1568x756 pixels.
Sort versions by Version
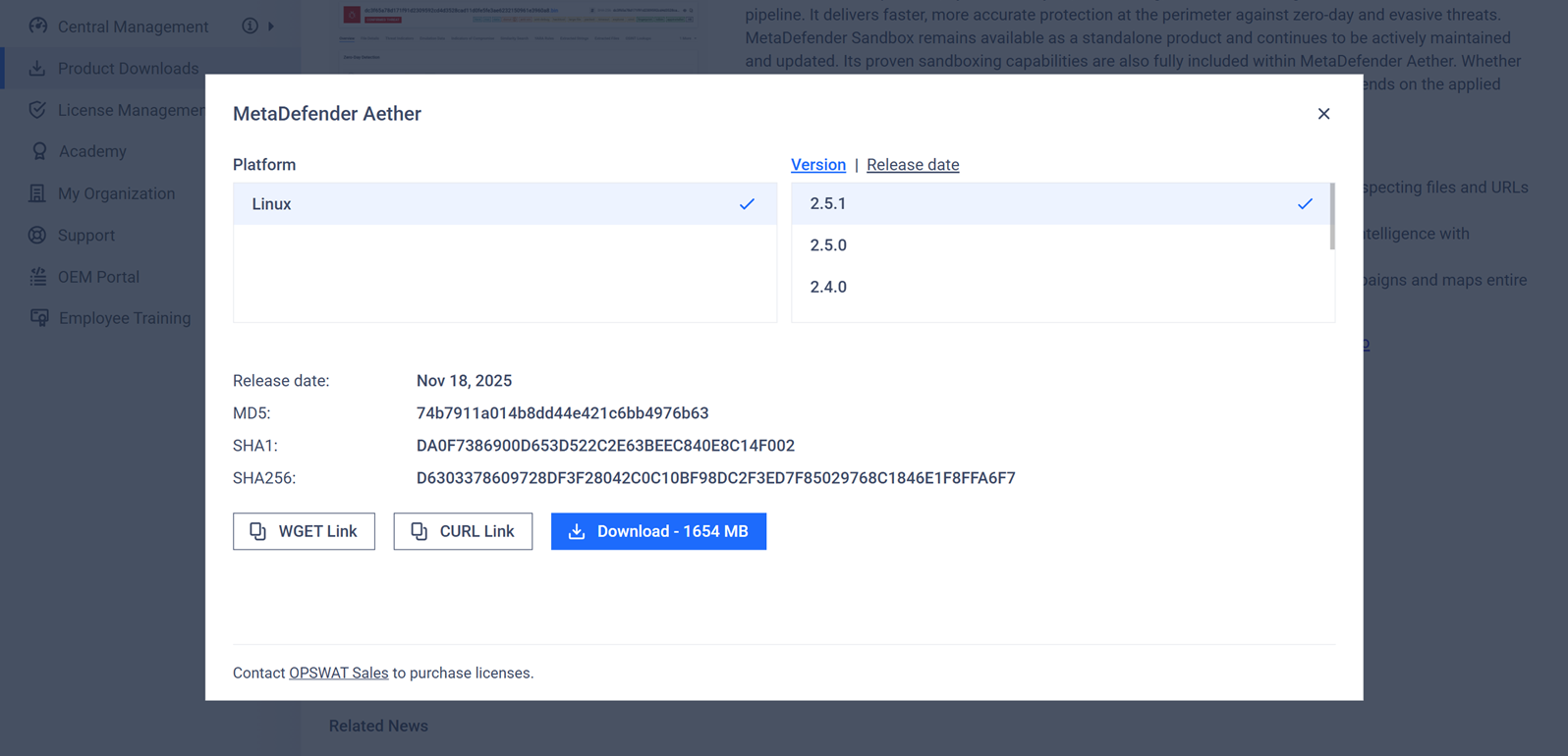[817, 165]
